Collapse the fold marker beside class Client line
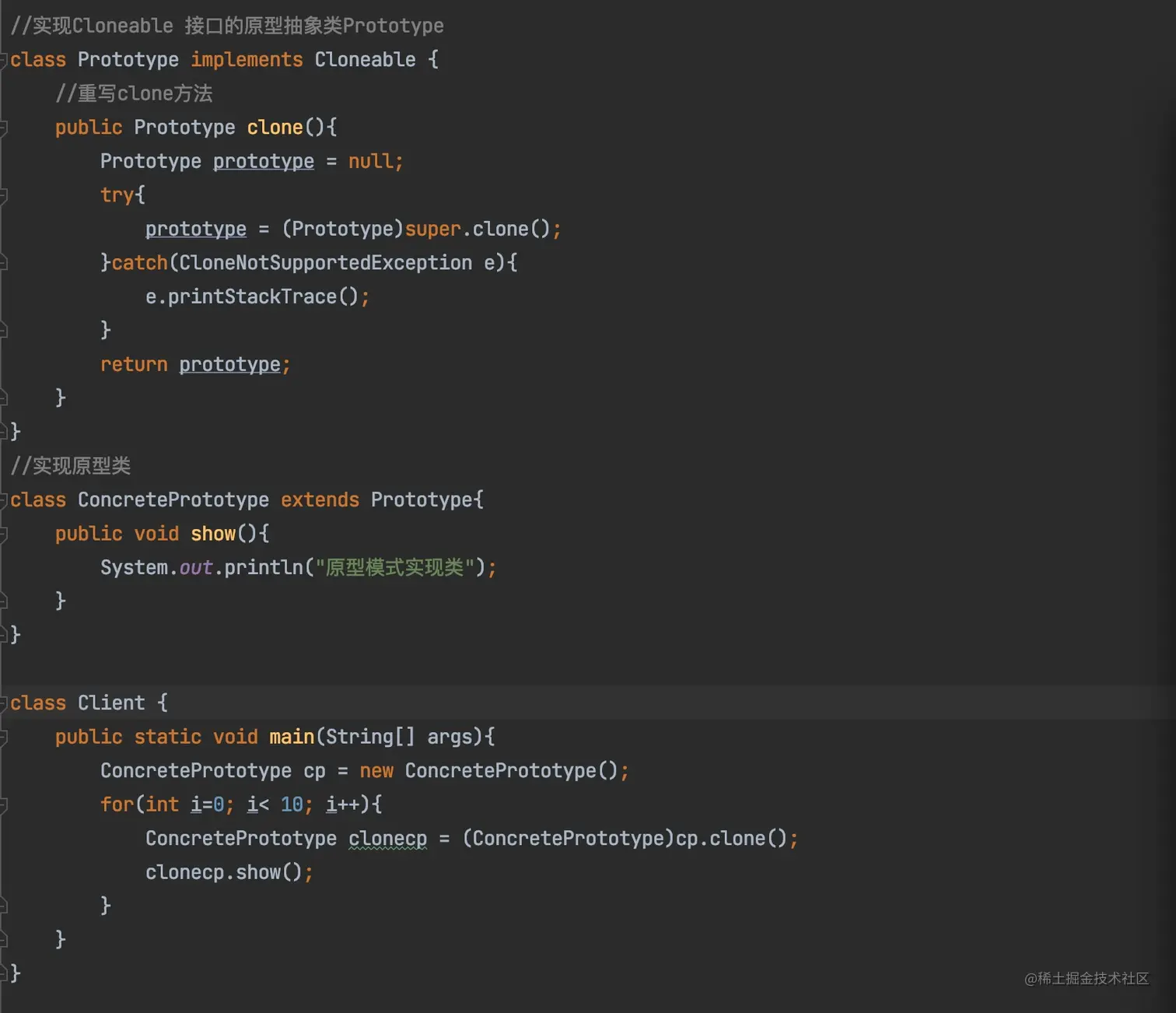Image resolution: width=1176 pixels, height=1013 pixels. click(3, 703)
